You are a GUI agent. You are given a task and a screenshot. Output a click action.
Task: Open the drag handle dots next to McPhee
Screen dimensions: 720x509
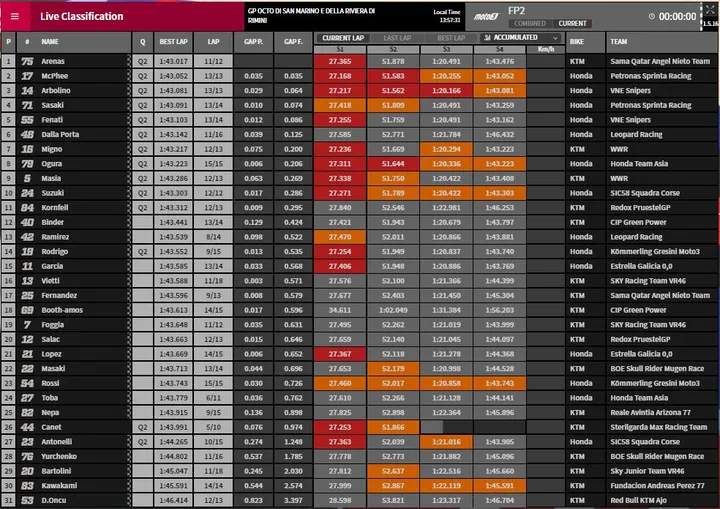[x=129, y=76]
